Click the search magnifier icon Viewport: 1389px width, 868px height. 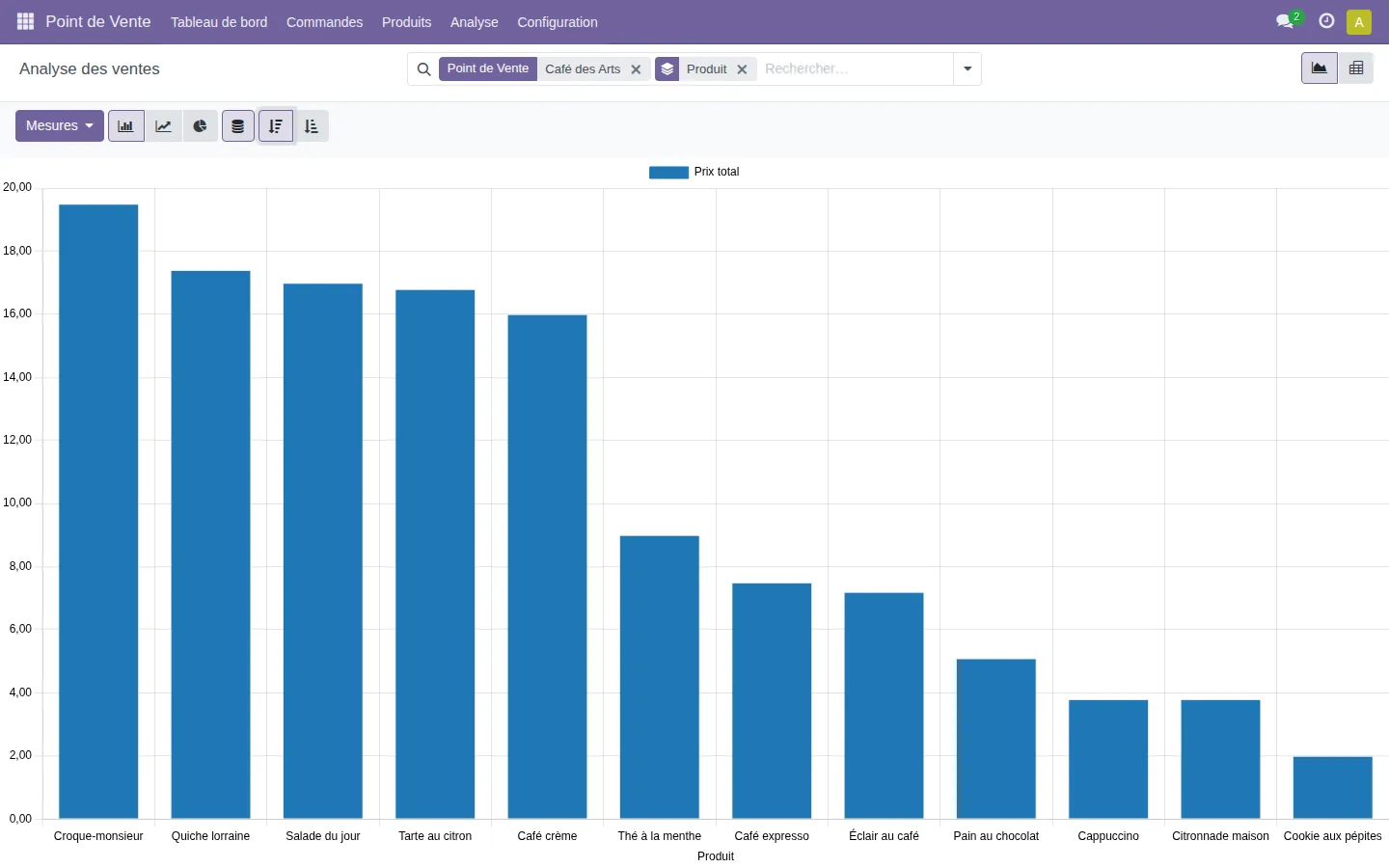pyautogui.click(x=423, y=69)
